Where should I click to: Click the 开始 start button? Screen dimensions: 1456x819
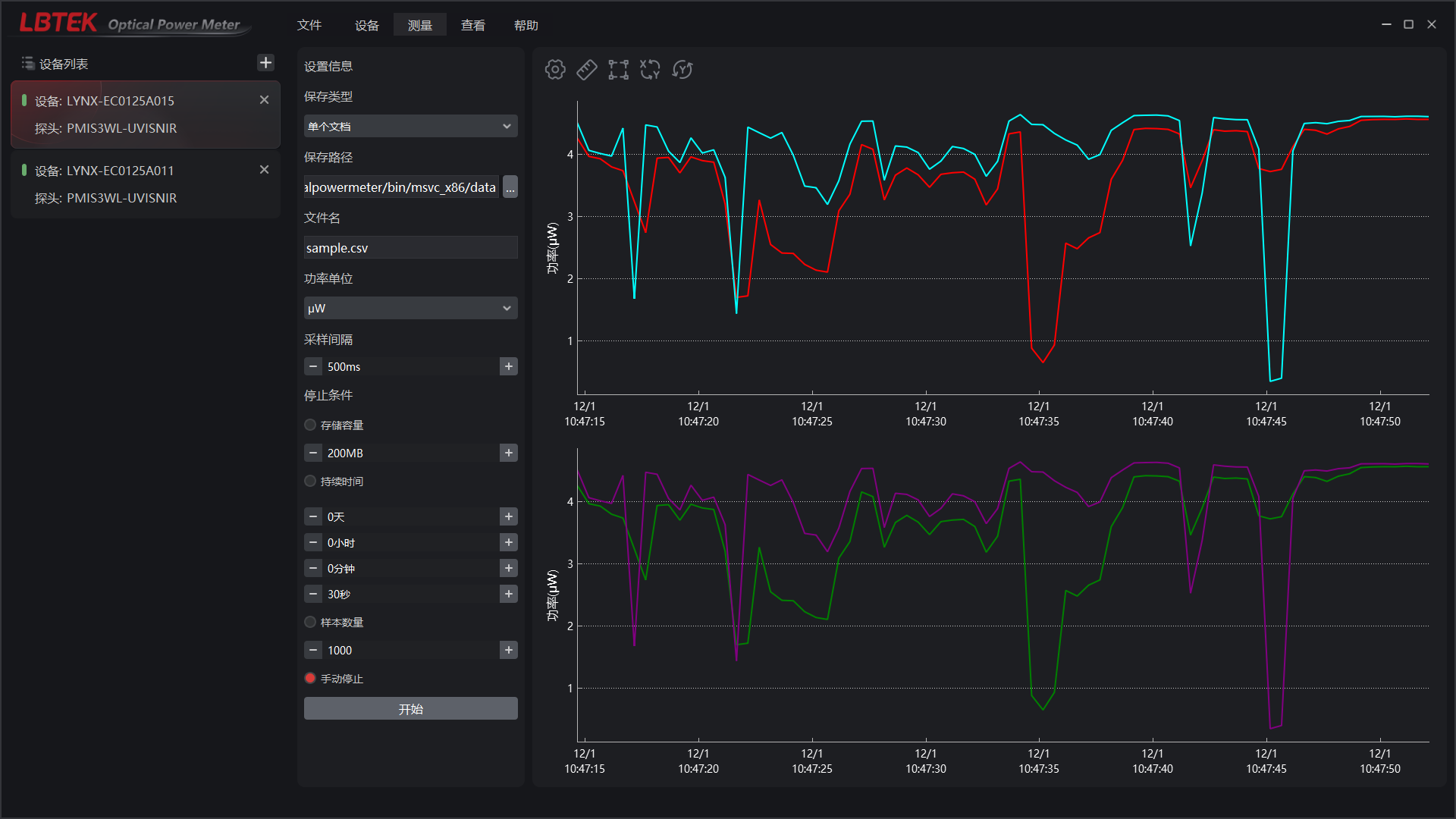(410, 709)
